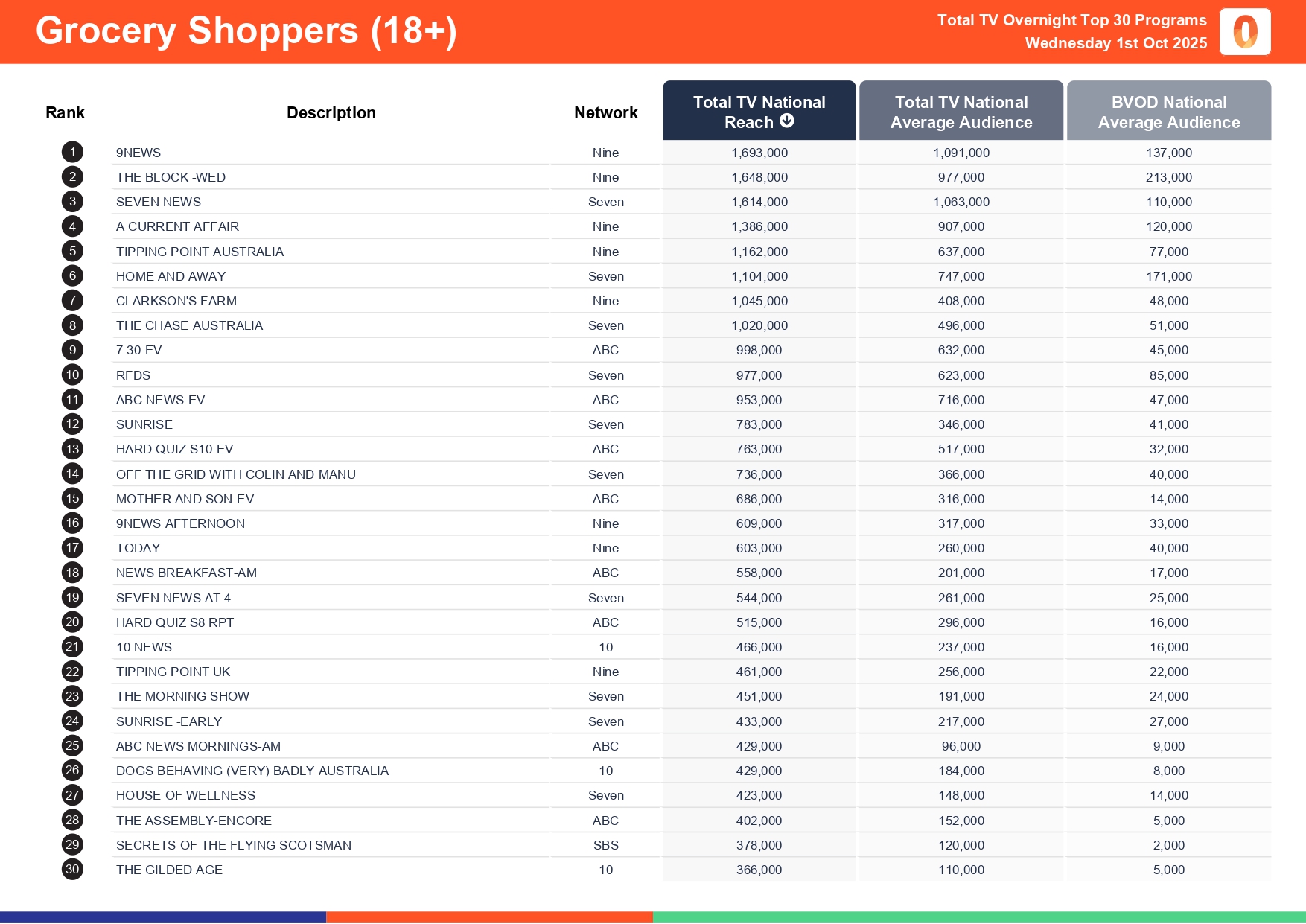Click the Rank column heading
This screenshot has width=1306, height=924.
click(x=65, y=113)
